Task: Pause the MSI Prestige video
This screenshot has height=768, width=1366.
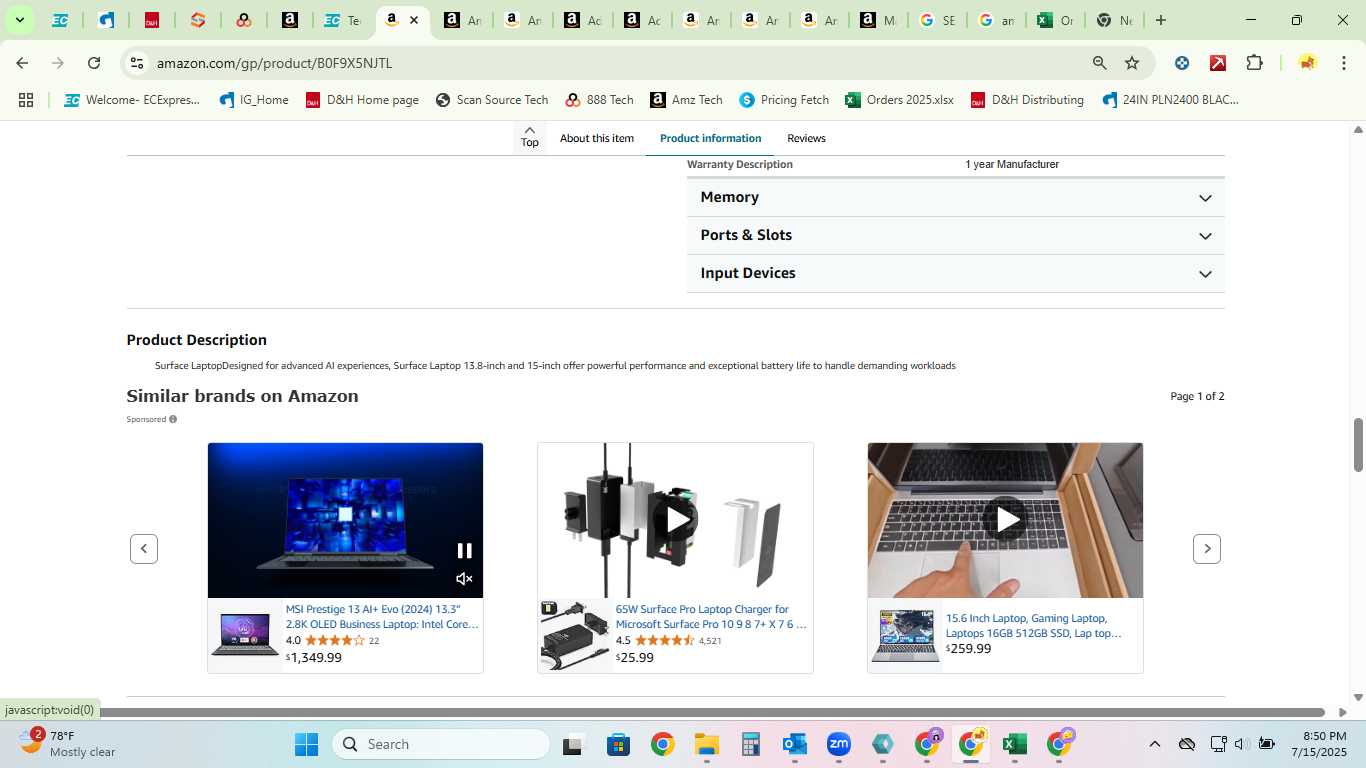Action: tap(464, 550)
